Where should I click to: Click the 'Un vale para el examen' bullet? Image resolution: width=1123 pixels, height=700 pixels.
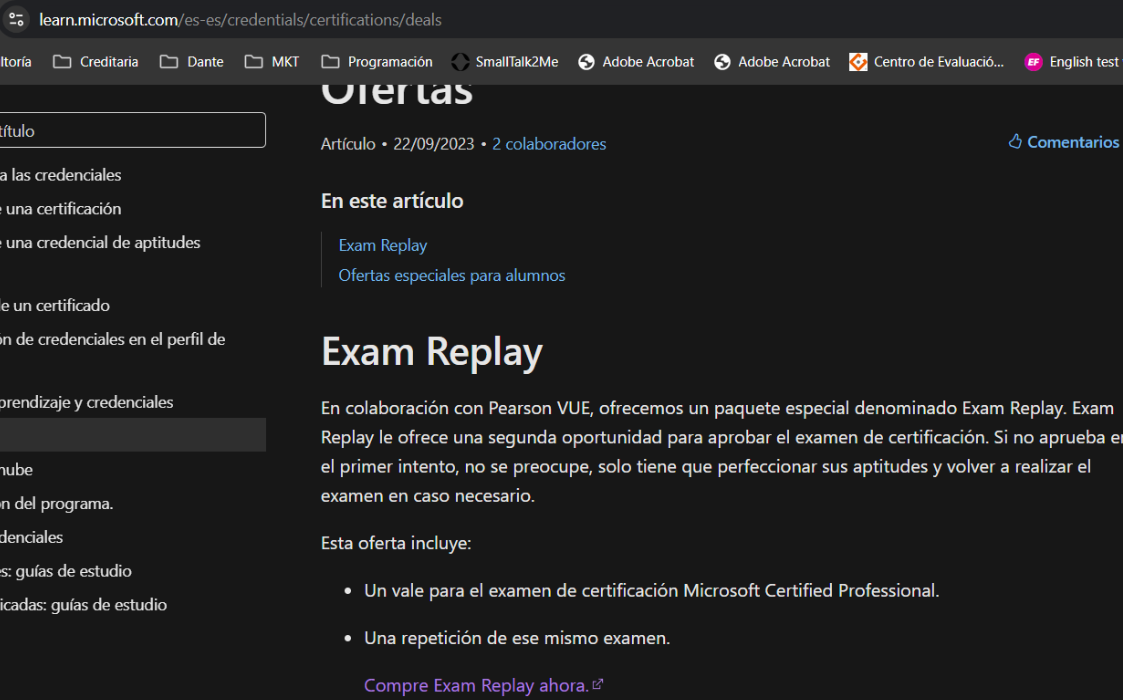pyautogui.click(x=652, y=590)
